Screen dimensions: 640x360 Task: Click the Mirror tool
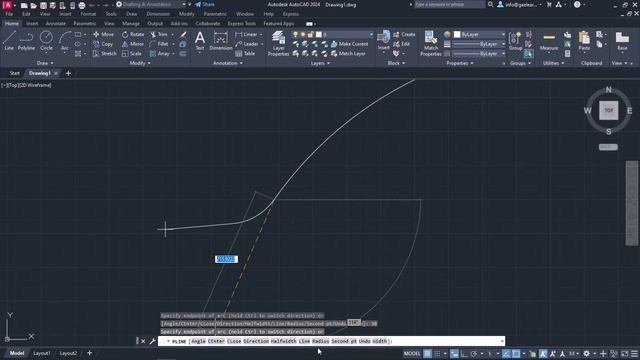[133, 44]
